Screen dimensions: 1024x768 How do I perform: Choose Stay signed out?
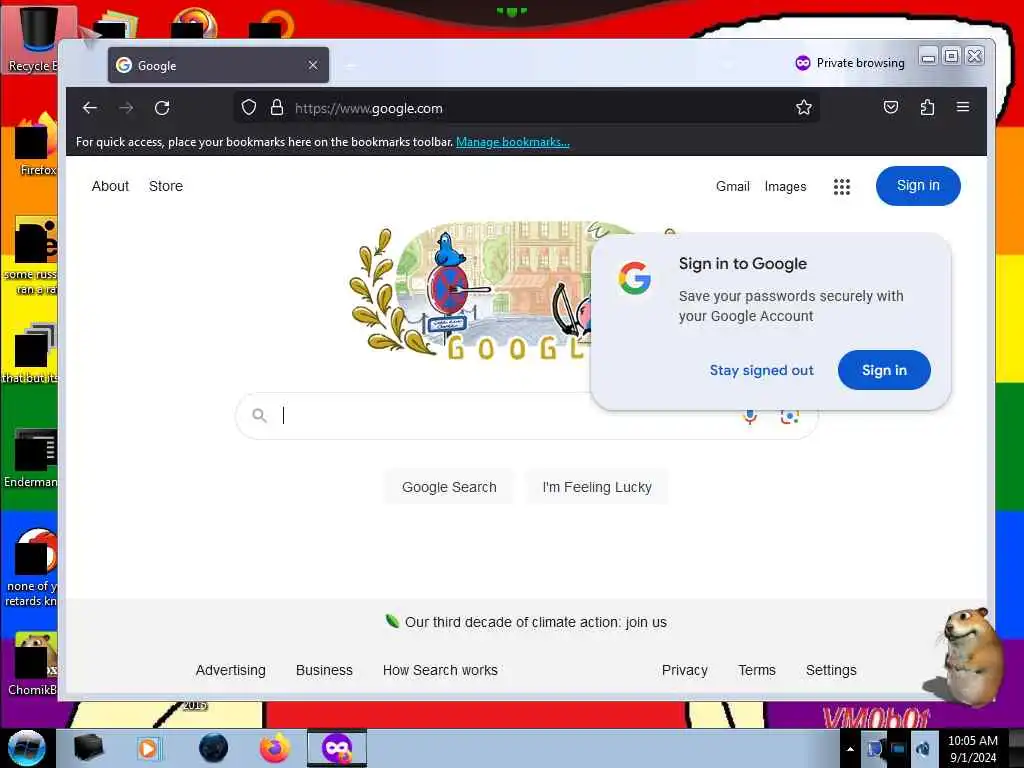[x=761, y=370]
